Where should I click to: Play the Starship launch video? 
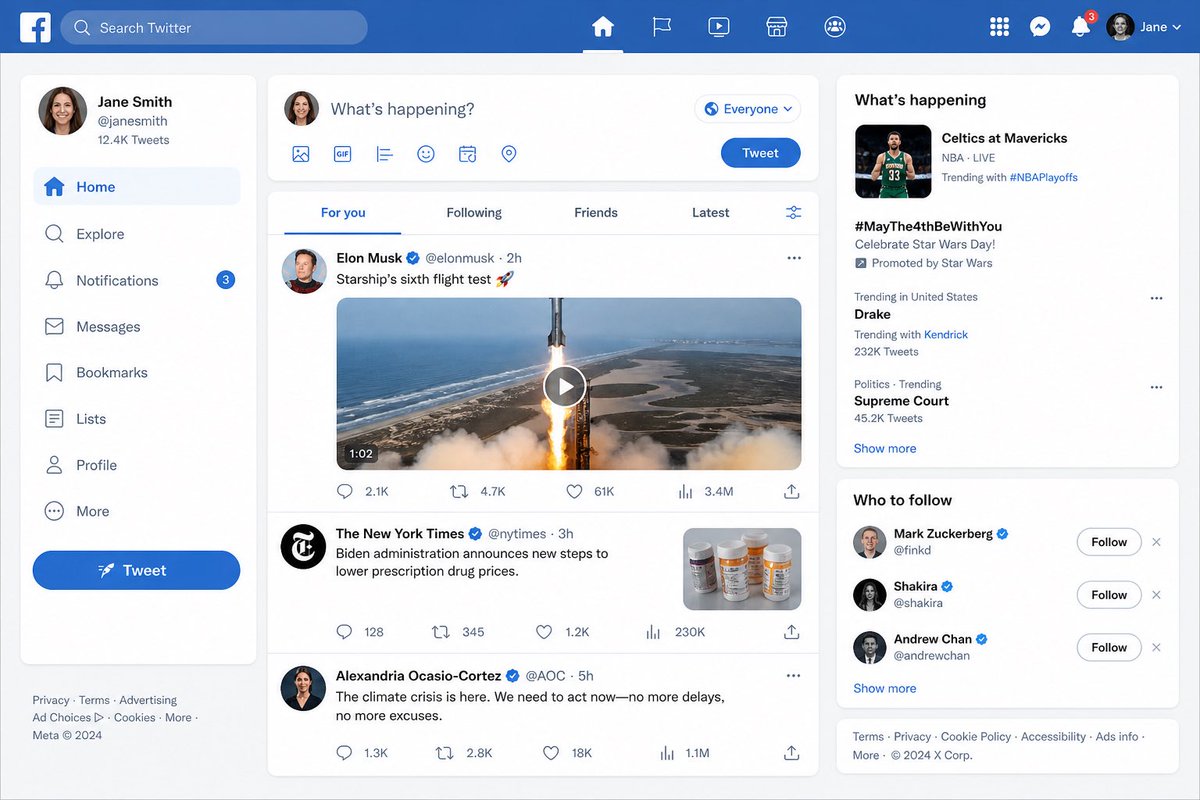click(565, 386)
